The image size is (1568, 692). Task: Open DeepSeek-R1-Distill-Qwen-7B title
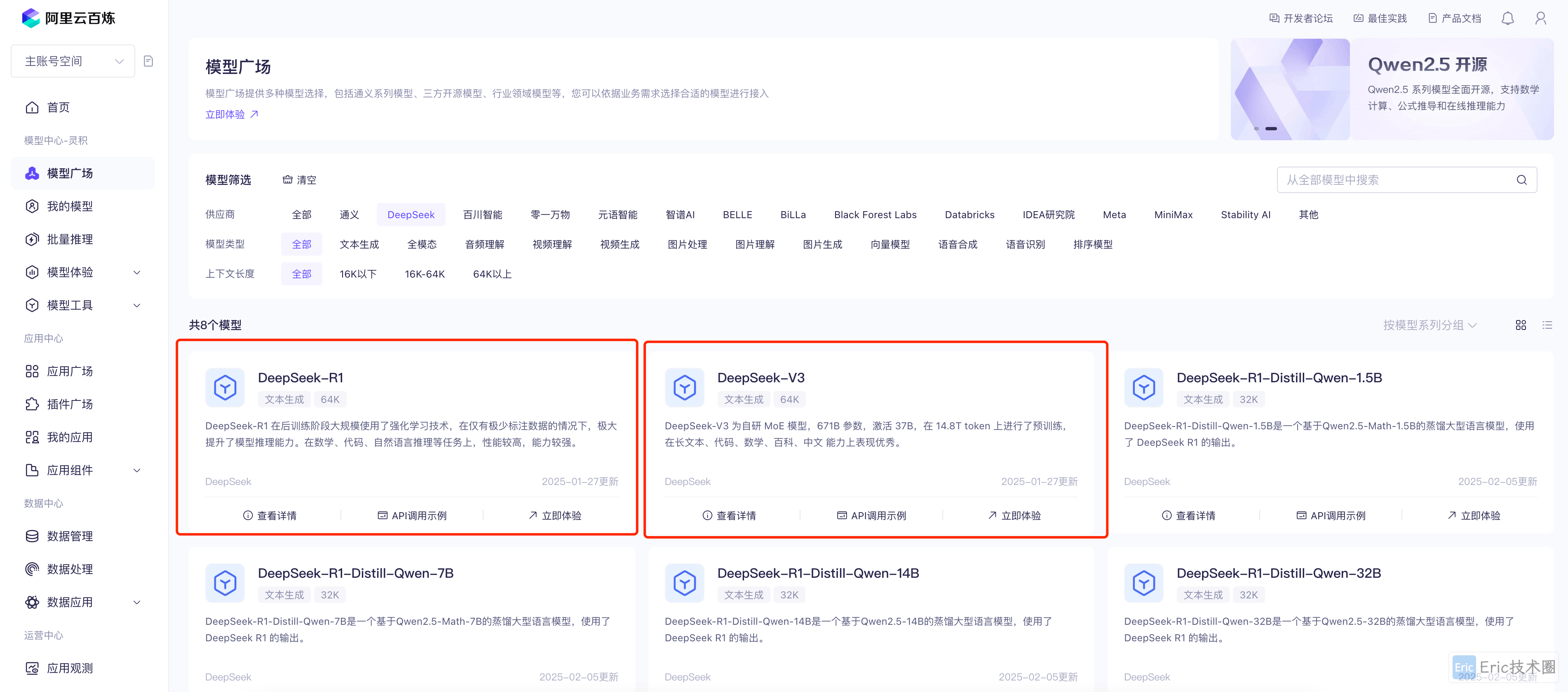coord(355,573)
